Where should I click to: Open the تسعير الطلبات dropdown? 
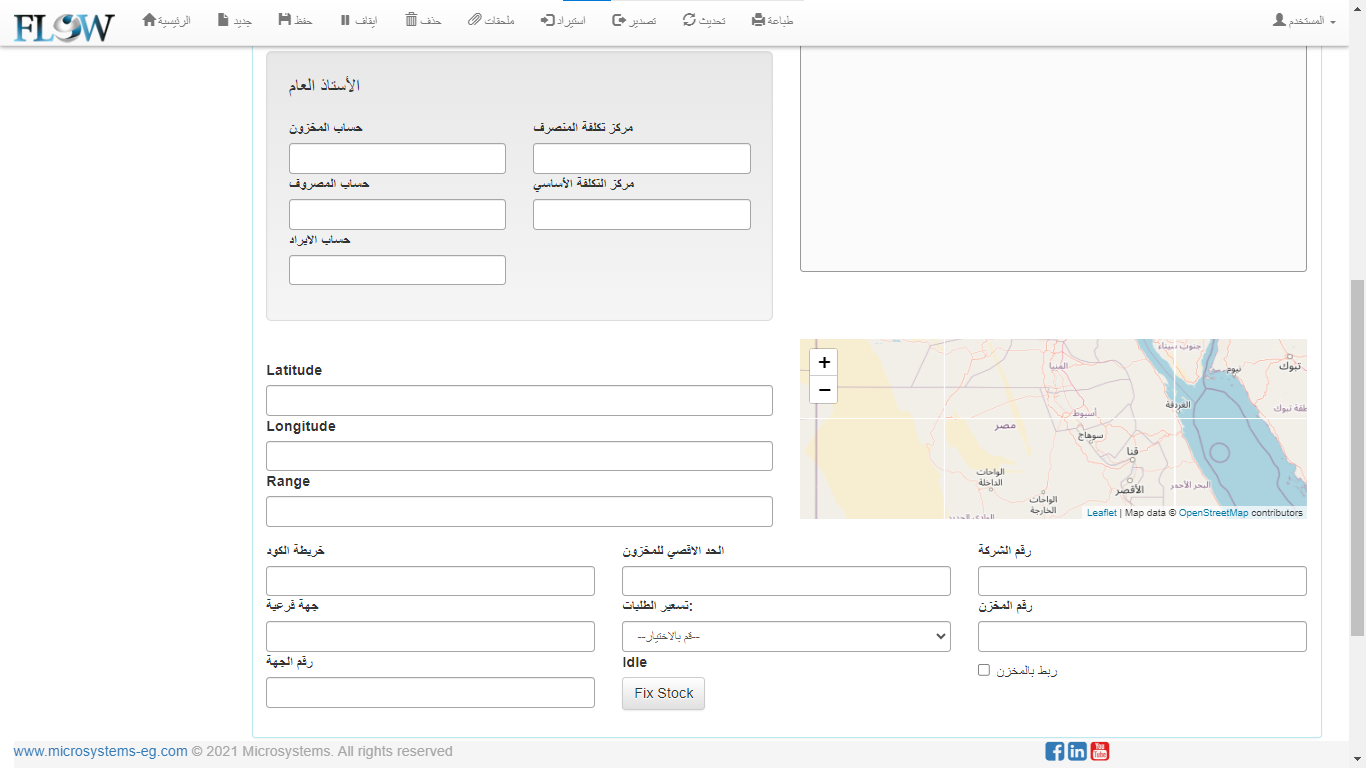pyautogui.click(x=786, y=637)
